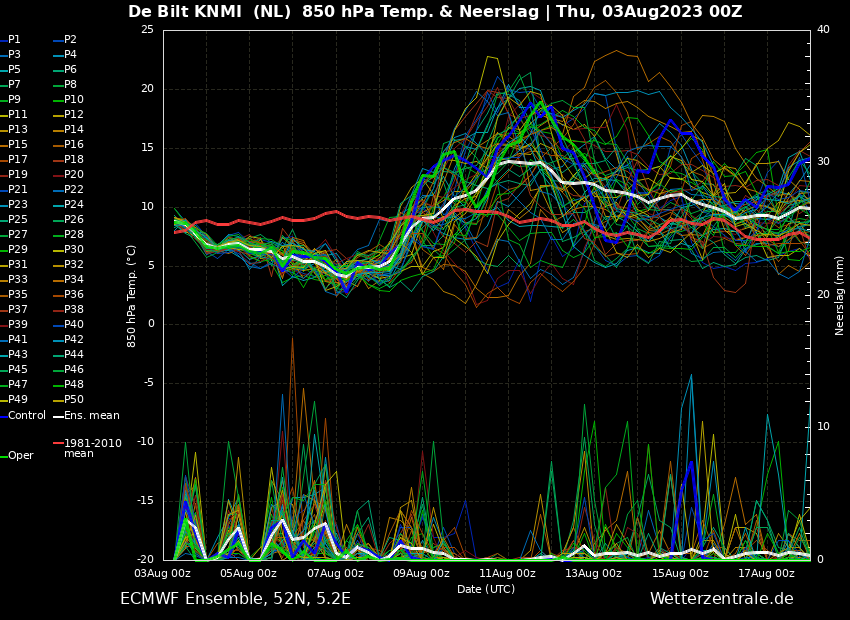Click the 11Aug 00z date tick
The width and height of the screenshot is (850, 620).
pos(507,573)
